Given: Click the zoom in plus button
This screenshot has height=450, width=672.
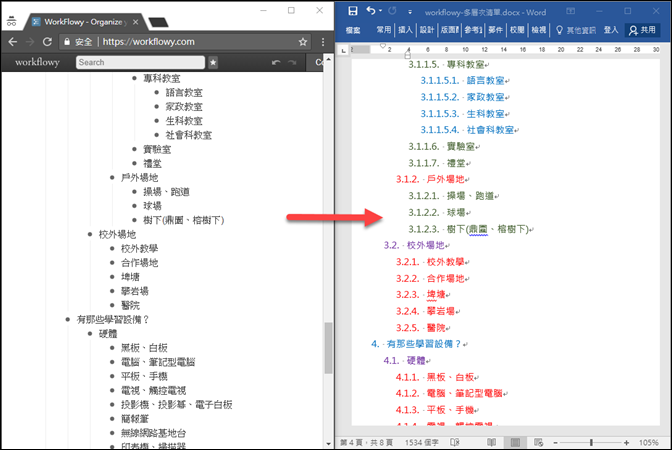Looking at the screenshot, I should tap(627, 443).
